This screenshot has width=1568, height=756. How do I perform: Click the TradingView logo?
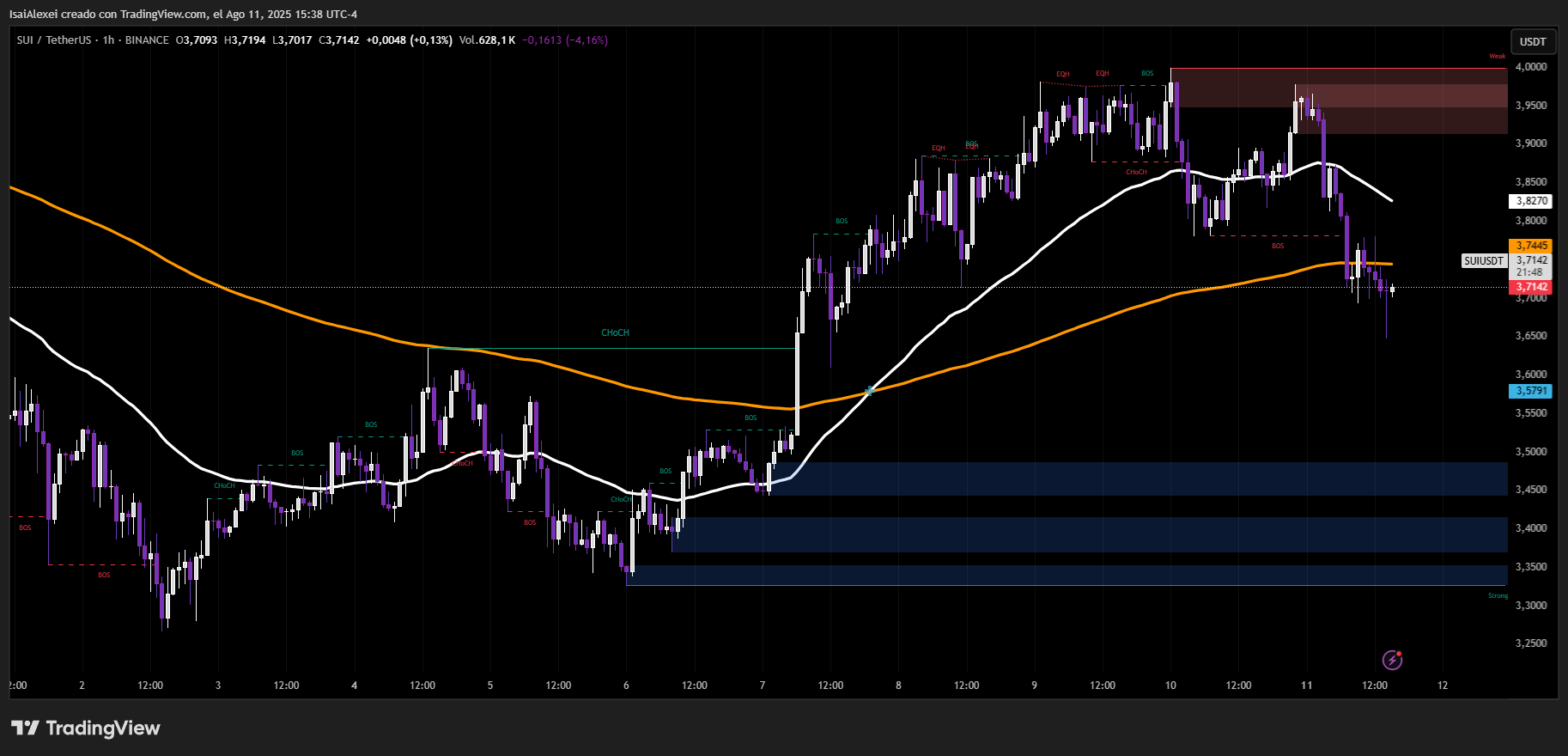(x=86, y=729)
